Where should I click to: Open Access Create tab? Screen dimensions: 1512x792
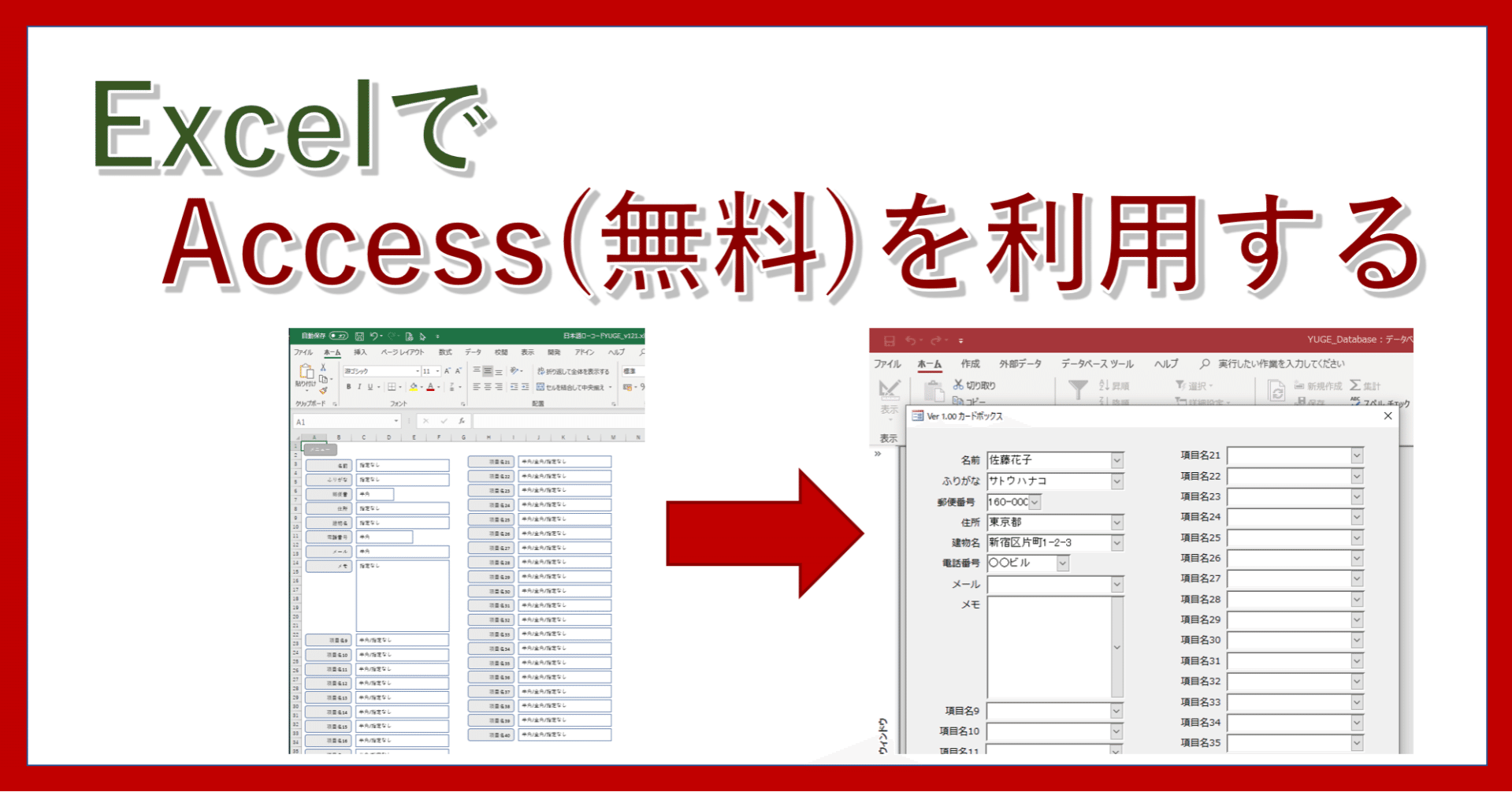click(x=970, y=363)
